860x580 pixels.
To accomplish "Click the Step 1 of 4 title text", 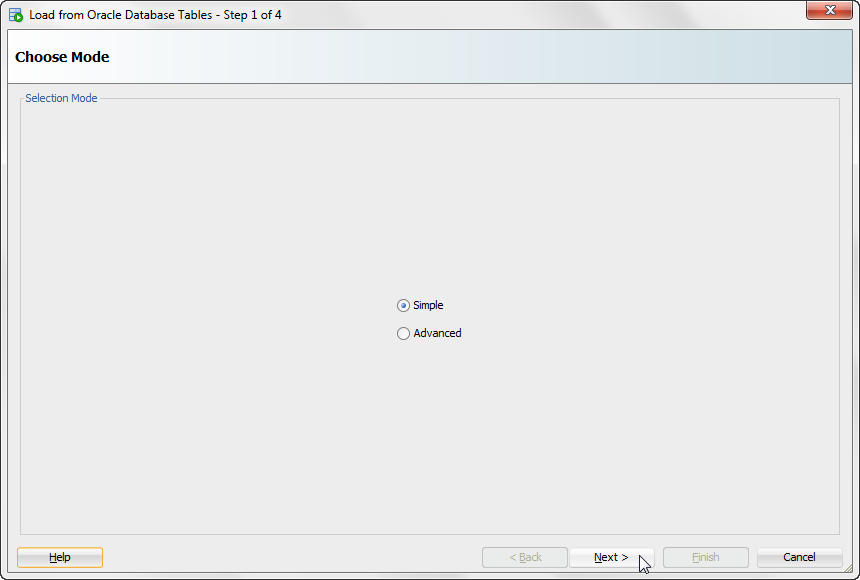I will tap(252, 15).
